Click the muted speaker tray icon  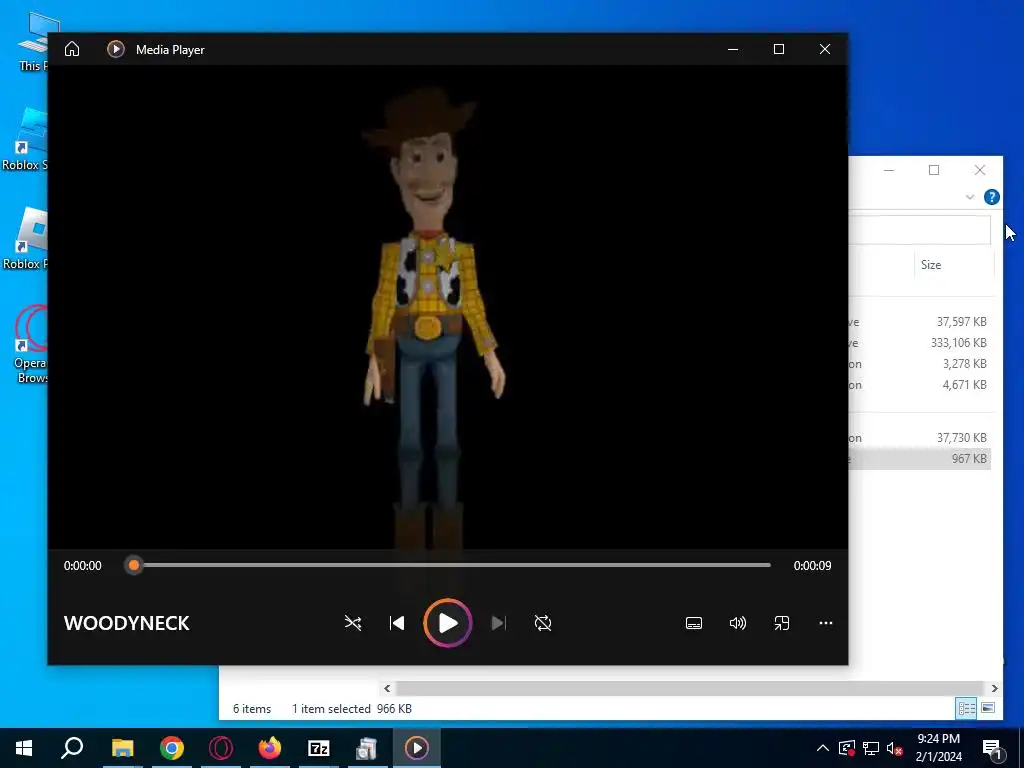click(895, 748)
